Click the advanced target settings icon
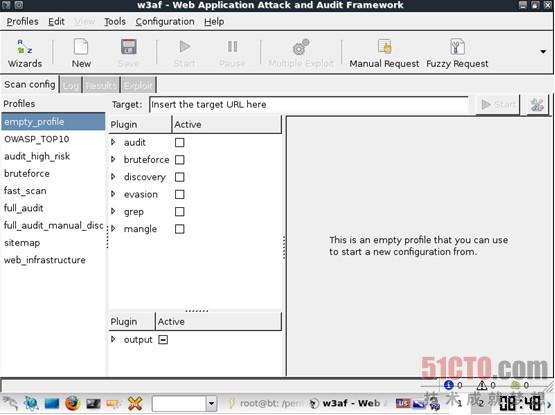Image resolution: width=555 pixels, height=415 pixels. point(537,105)
